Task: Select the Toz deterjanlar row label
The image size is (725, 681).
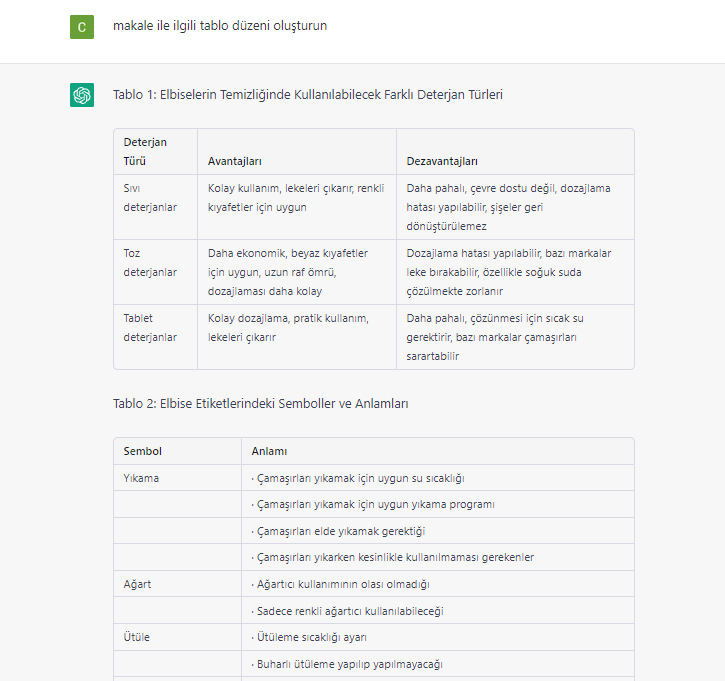Action: click(x=150, y=263)
